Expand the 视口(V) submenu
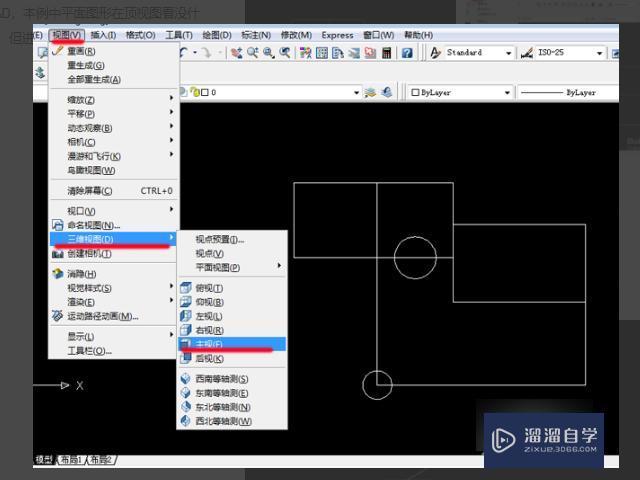640x480 pixels. (x=113, y=211)
